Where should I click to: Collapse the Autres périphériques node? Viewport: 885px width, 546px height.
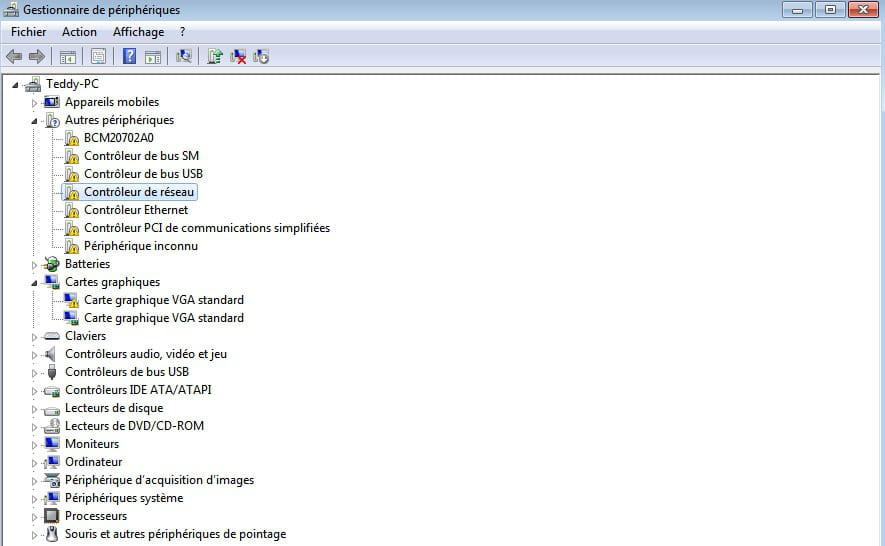coord(34,121)
